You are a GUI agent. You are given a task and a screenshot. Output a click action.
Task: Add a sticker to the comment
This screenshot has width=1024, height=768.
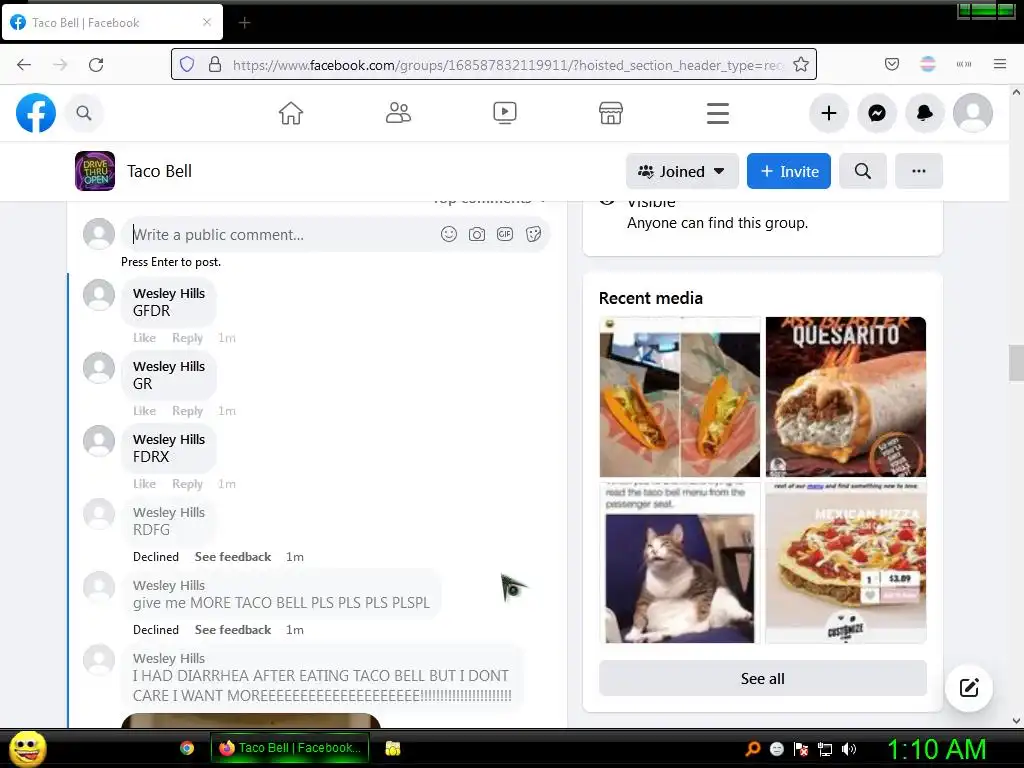point(534,234)
